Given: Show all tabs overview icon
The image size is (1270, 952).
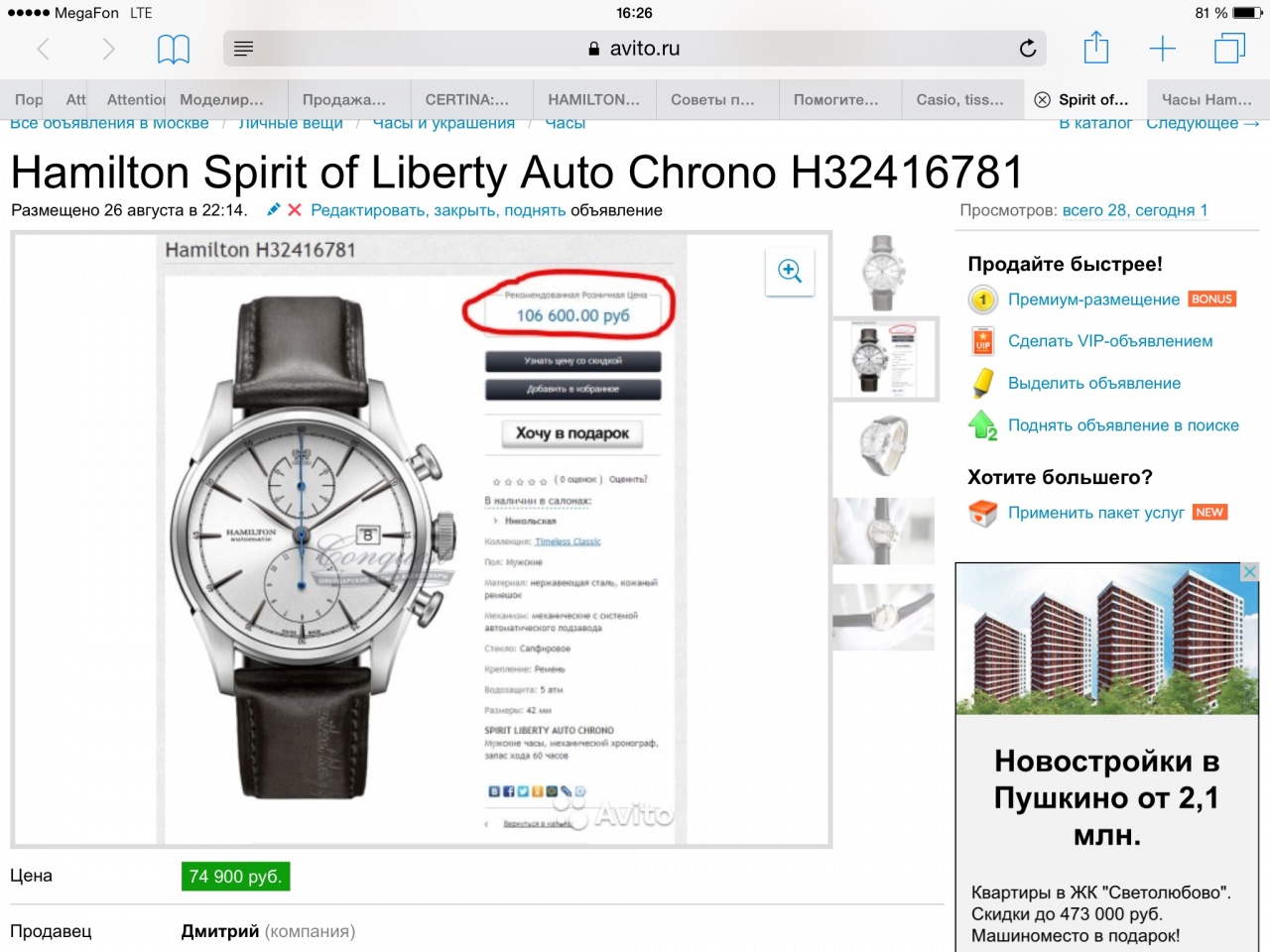Looking at the screenshot, I should (1229, 48).
